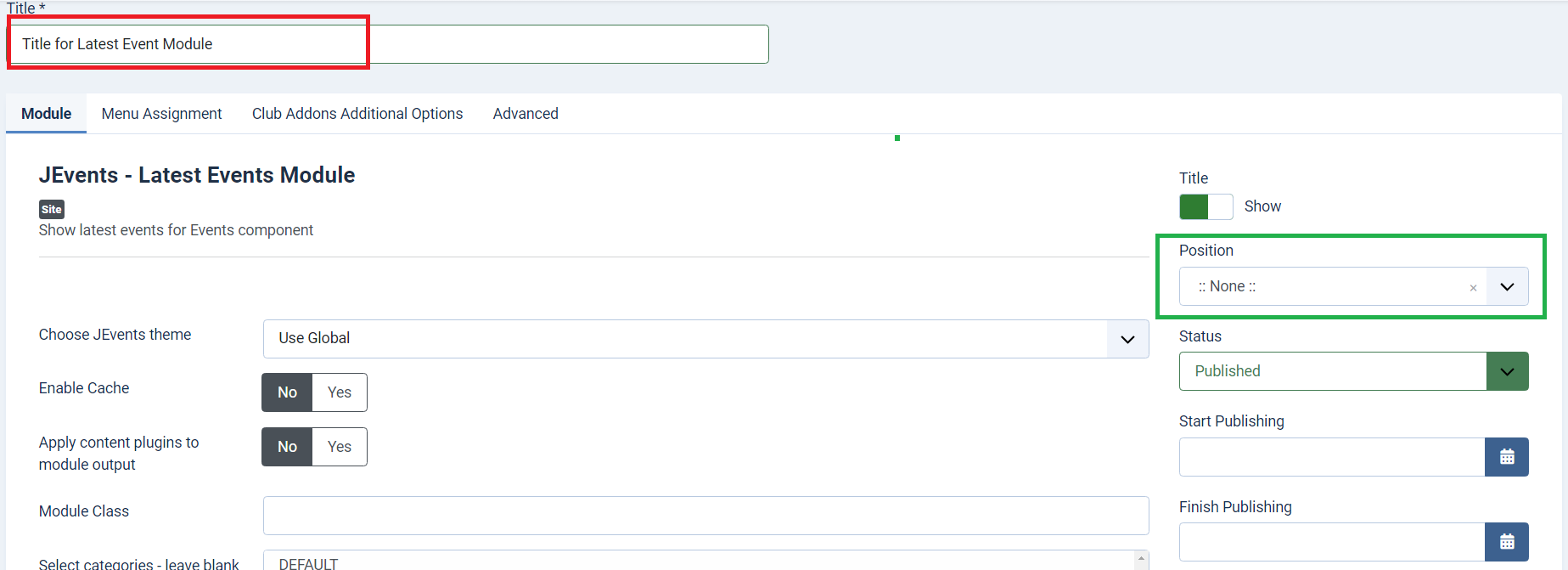Image resolution: width=1568 pixels, height=570 pixels.
Task: Clear the Position selection with the x
Action: 1473,288
